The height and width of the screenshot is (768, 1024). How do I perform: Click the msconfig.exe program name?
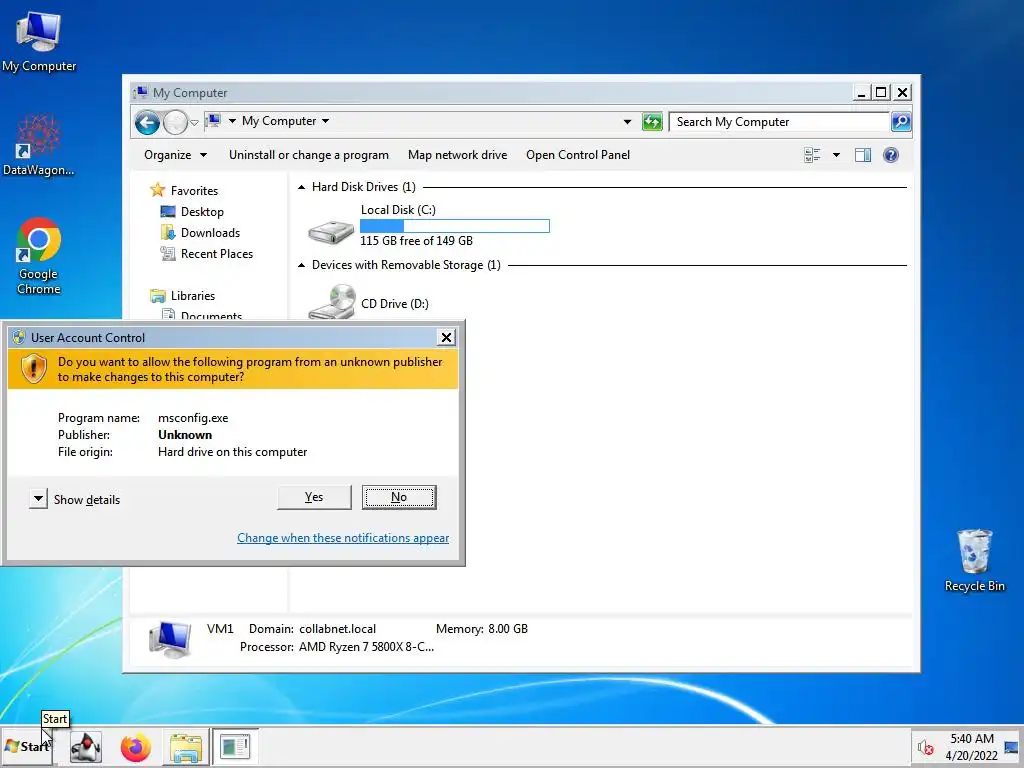[x=193, y=418]
